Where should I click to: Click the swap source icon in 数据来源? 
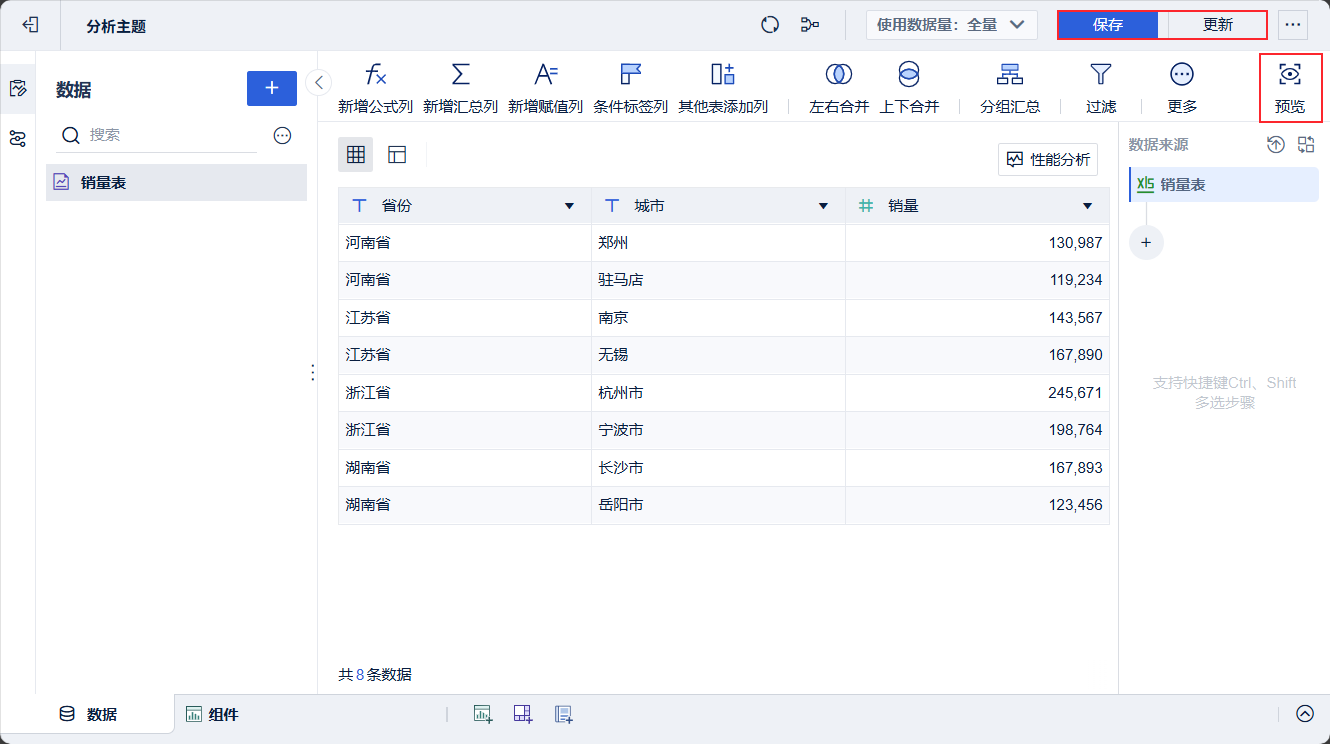[1306, 145]
